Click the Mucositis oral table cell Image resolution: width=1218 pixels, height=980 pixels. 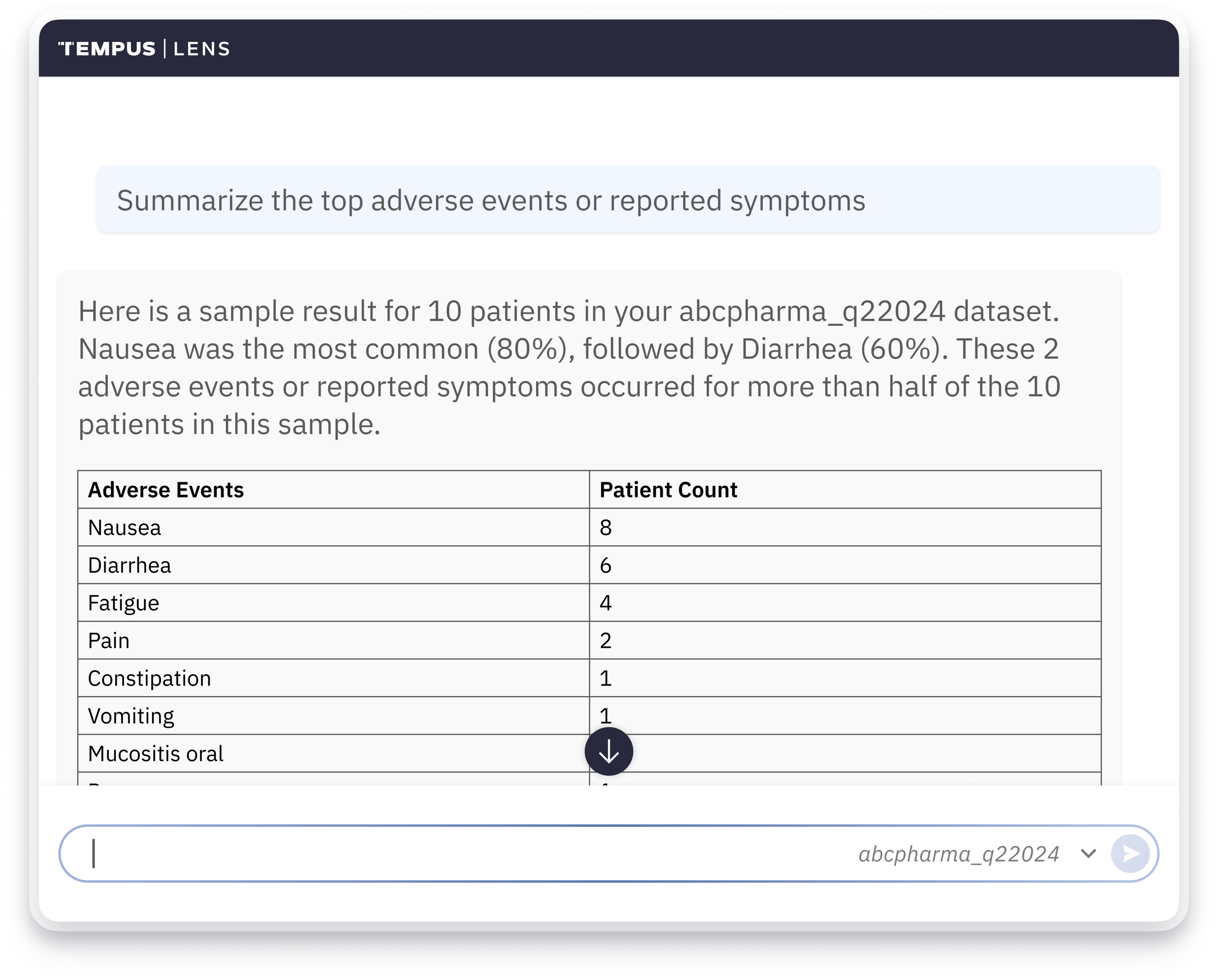[x=333, y=754]
